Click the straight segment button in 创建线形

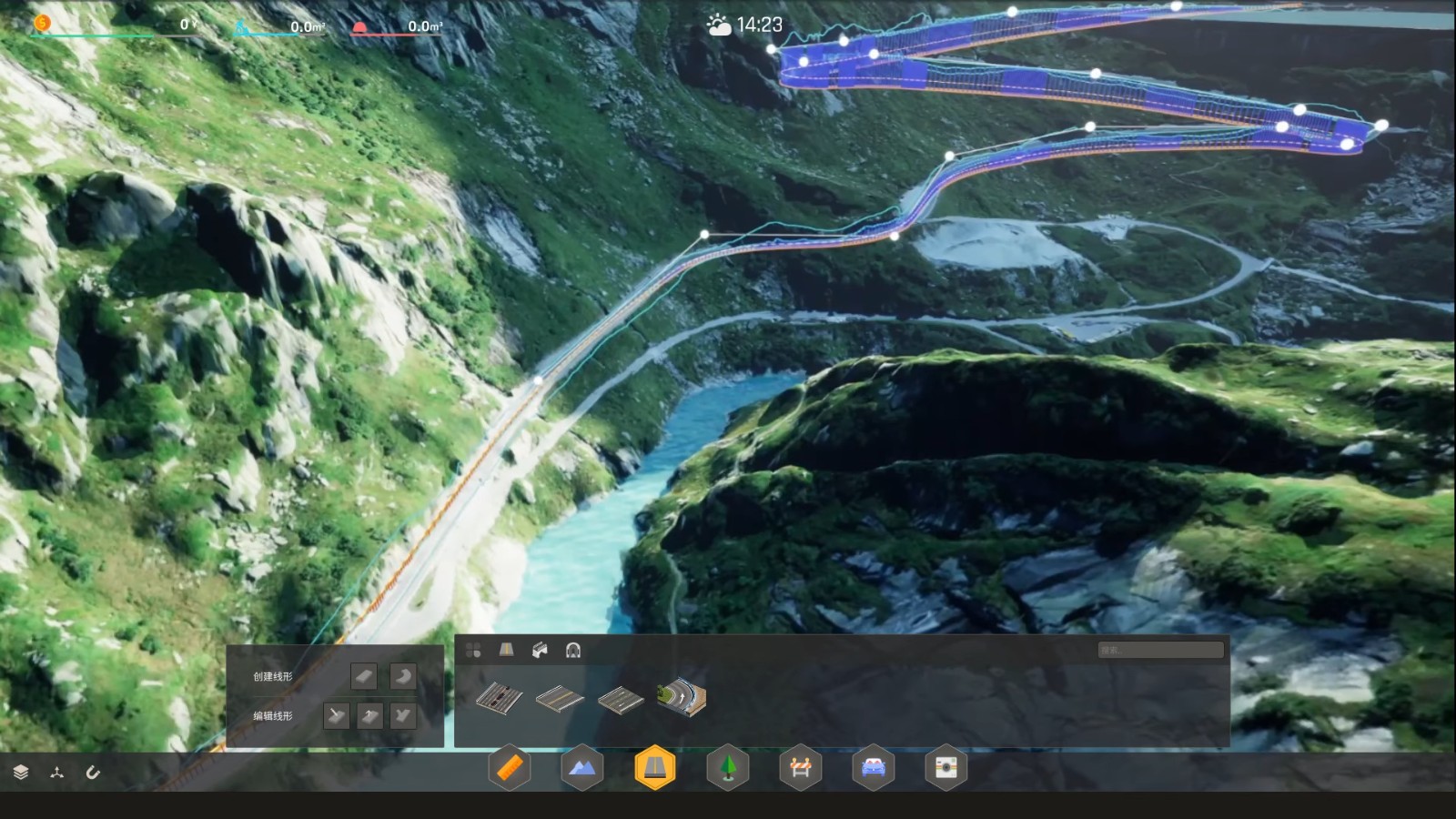(364, 676)
